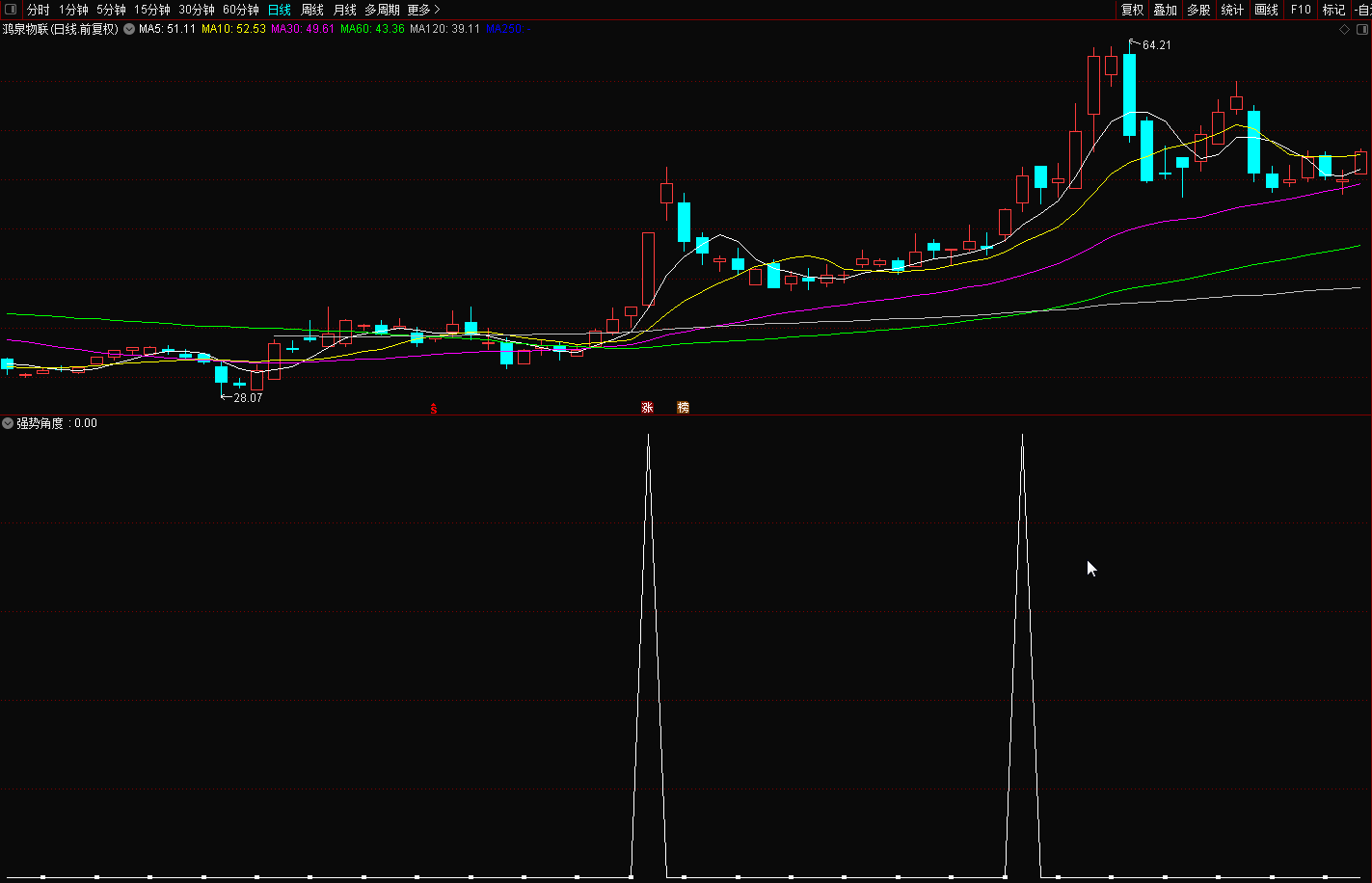This screenshot has width=1372, height=883.
Task: Select the 5分钟 period
Action: (111, 10)
